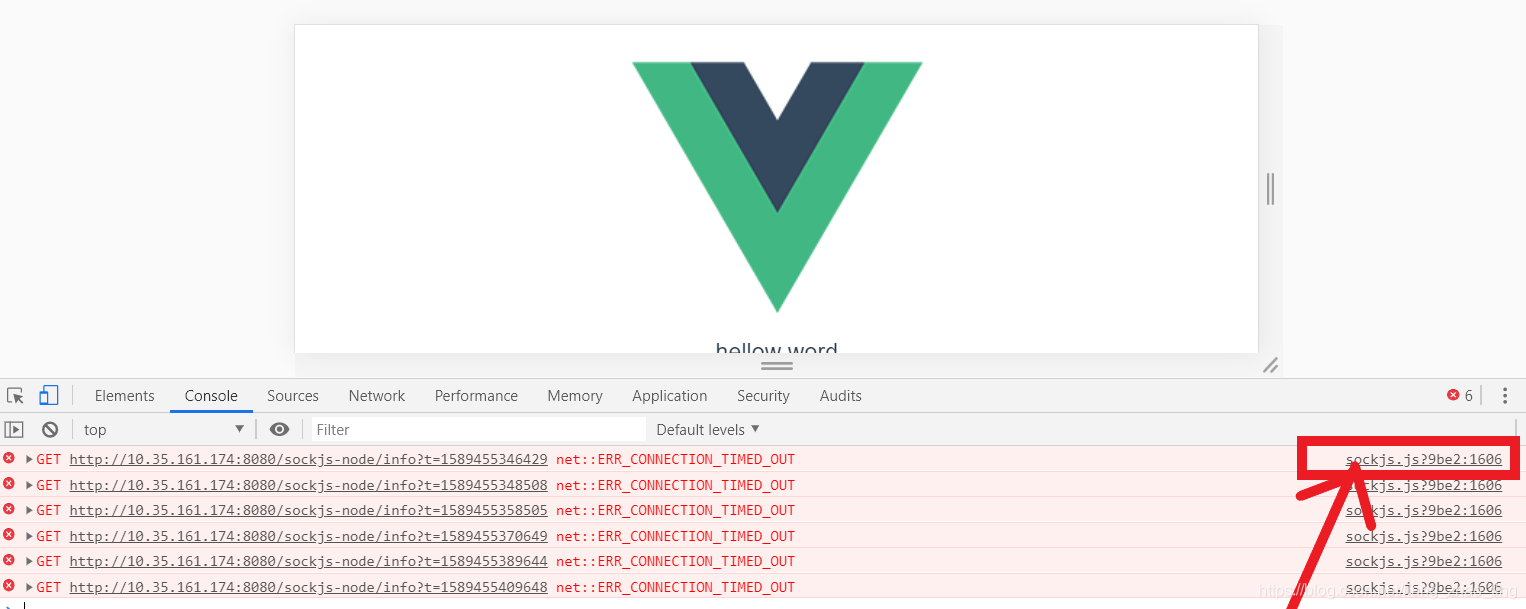Expand the error entry for t=1589455358505
The height and width of the screenshot is (609, 1526).
pyautogui.click(x=29, y=510)
